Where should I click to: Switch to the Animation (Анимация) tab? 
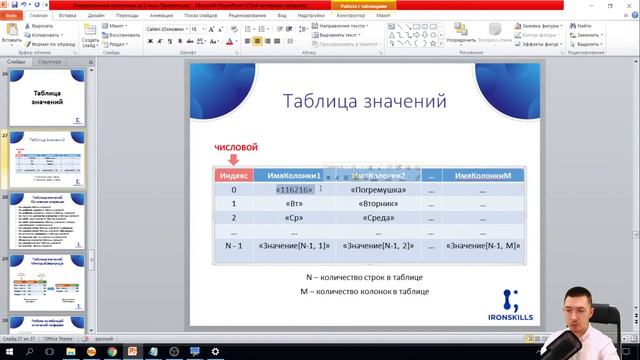(x=161, y=16)
